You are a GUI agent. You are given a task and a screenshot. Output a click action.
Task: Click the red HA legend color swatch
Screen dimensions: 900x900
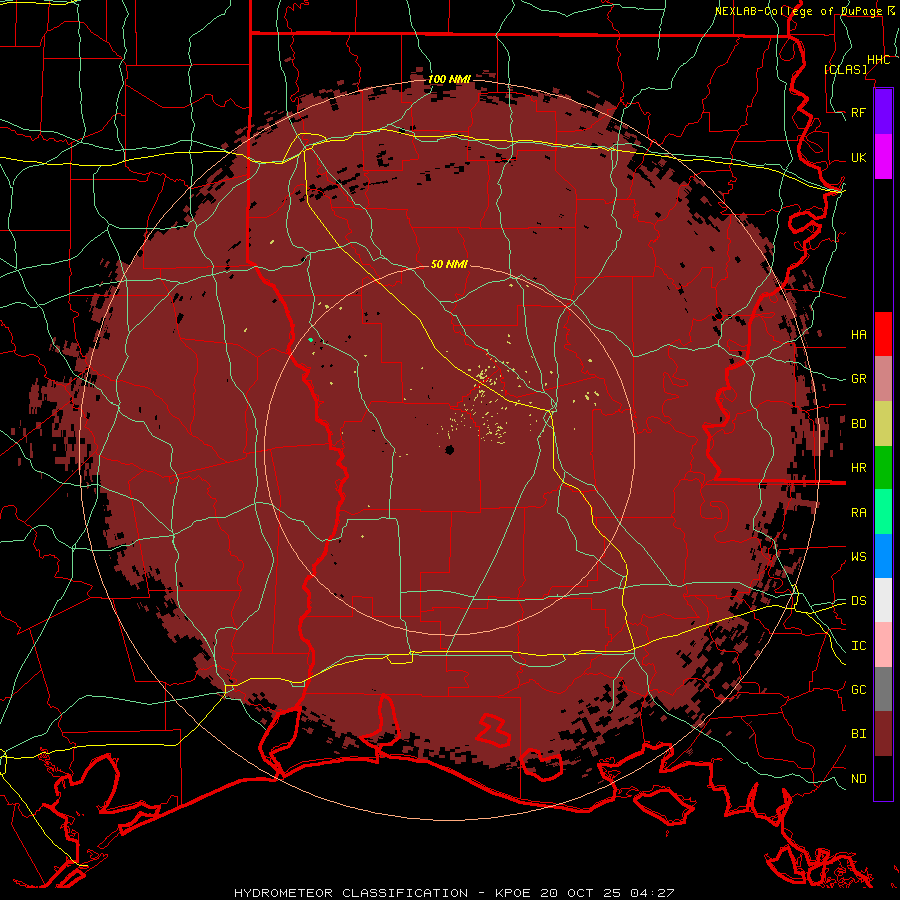[883, 334]
